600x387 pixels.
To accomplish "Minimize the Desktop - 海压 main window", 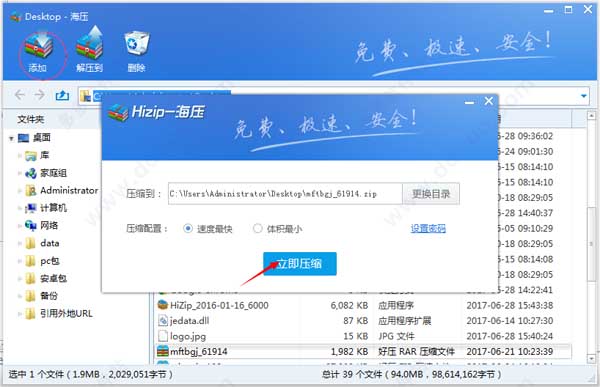I will 549,11.
